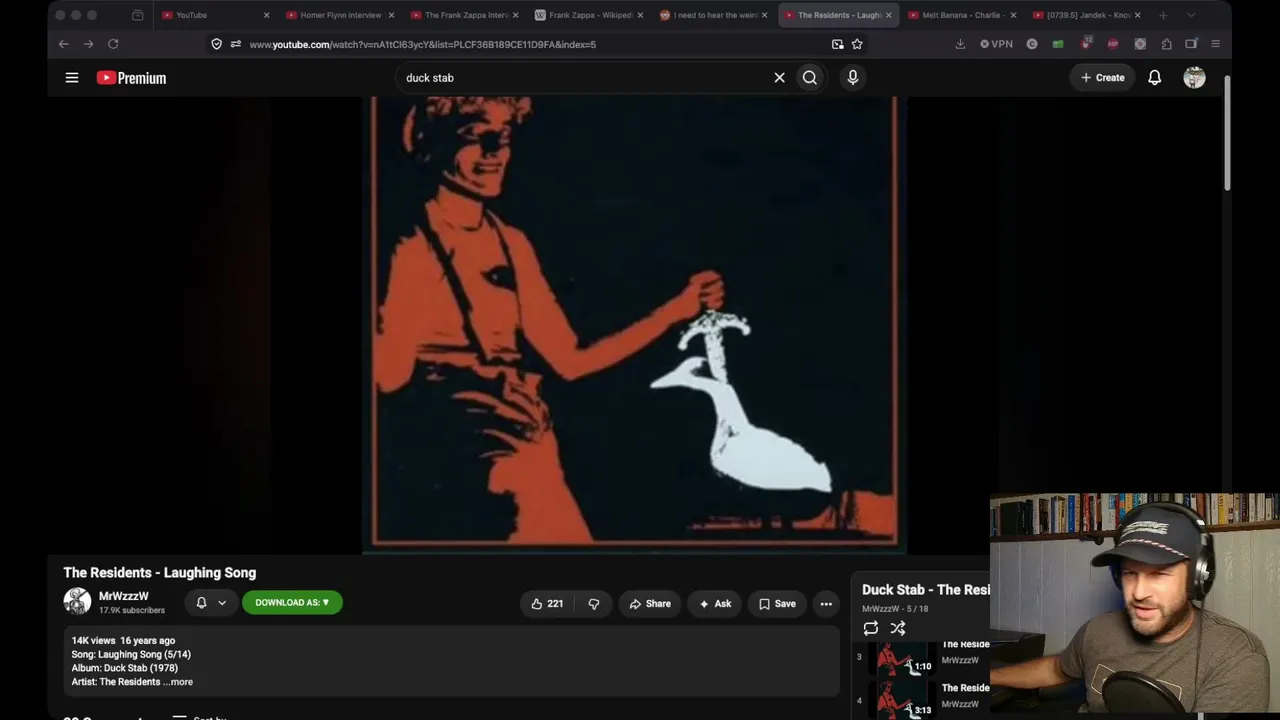The image size is (1280, 720).
Task: Open MrWzzzW channel avatar
Action: click(x=77, y=601)
